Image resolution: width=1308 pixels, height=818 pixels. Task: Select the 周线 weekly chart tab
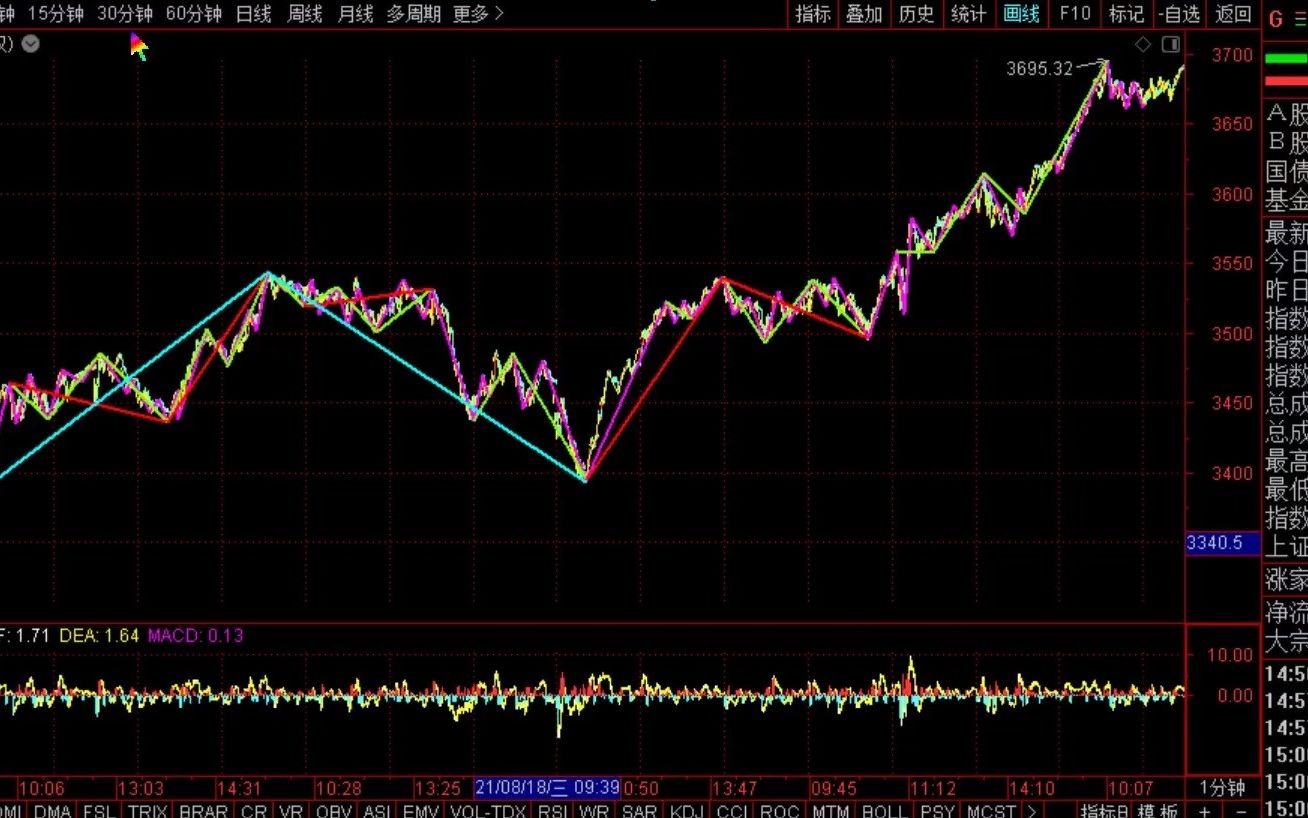[304, 13]
